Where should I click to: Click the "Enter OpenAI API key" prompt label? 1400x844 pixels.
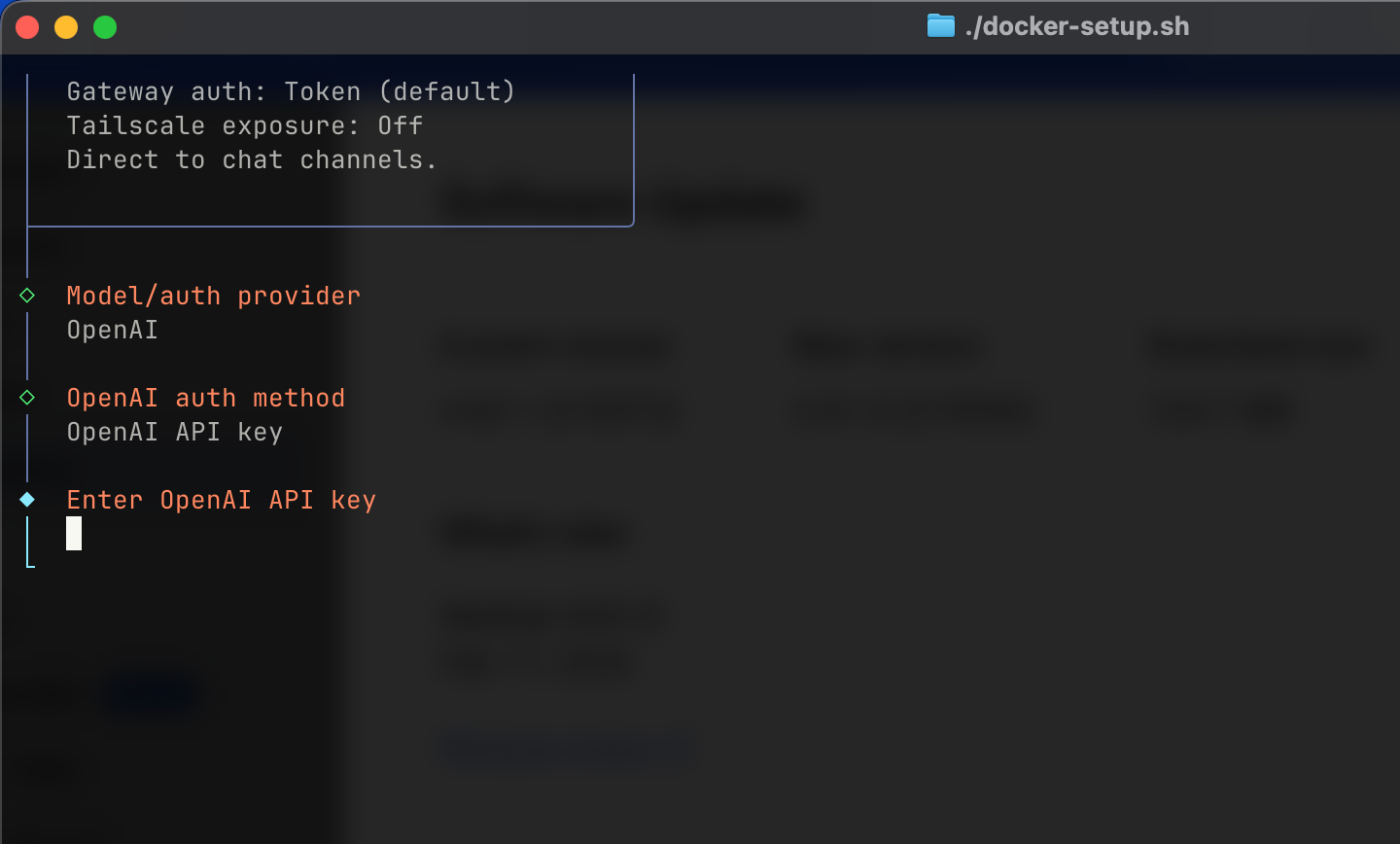[x=221, y=500]
